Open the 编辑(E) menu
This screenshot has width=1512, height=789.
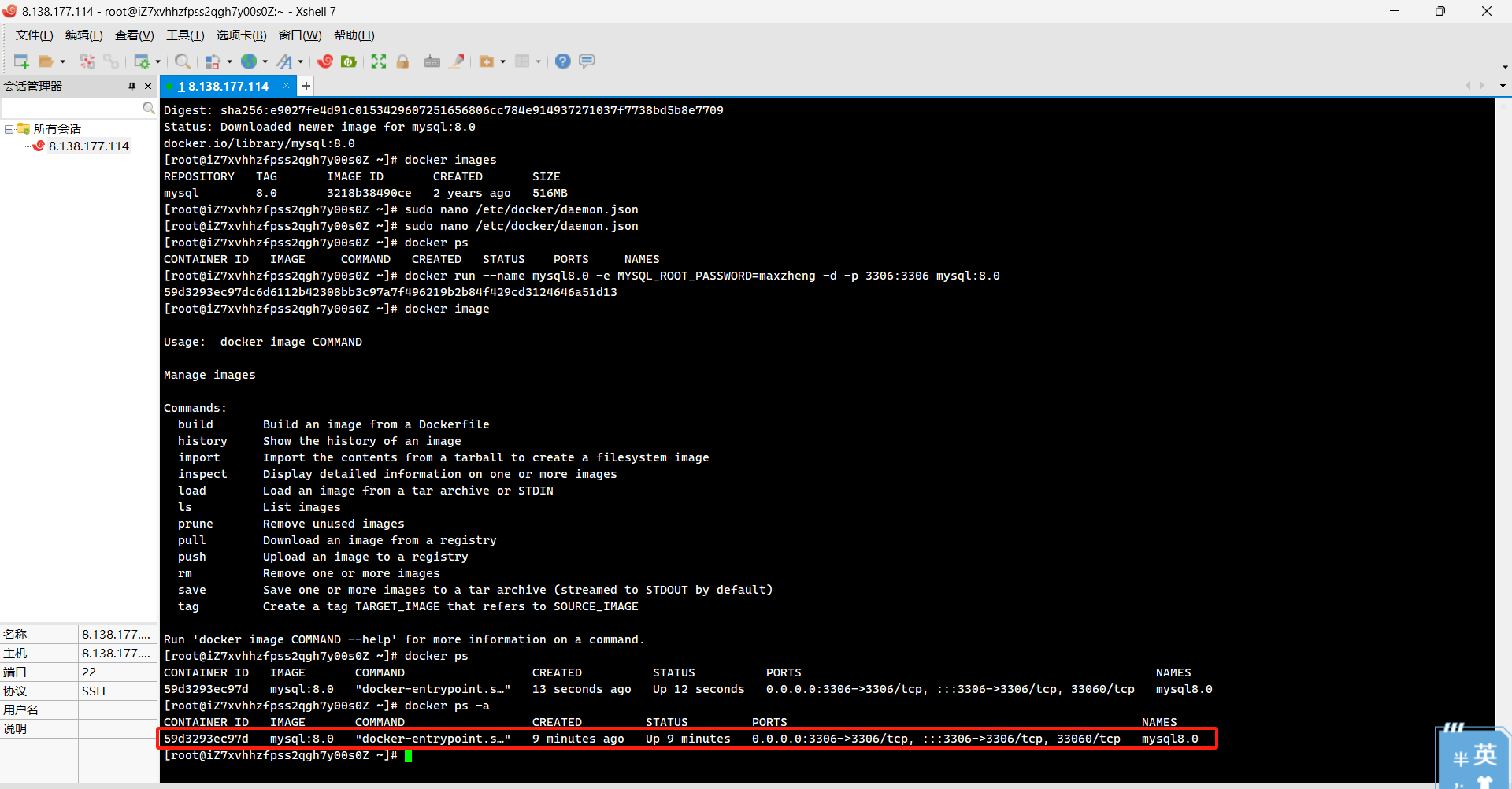(84, 35)
